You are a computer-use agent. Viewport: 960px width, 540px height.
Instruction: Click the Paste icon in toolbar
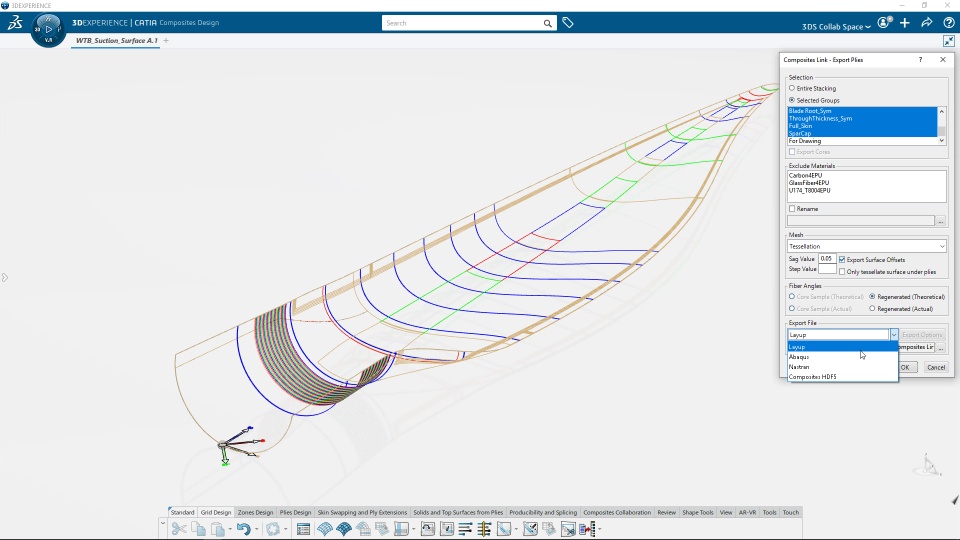[x=217, y=528]
